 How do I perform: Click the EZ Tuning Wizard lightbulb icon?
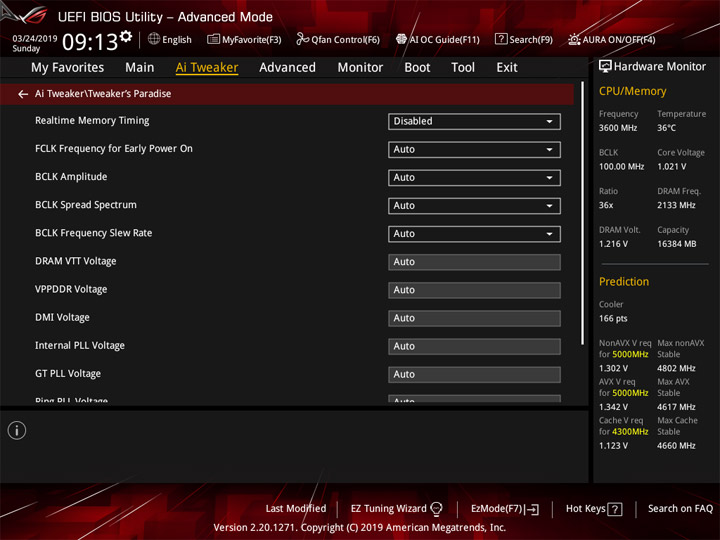(436, 509)
